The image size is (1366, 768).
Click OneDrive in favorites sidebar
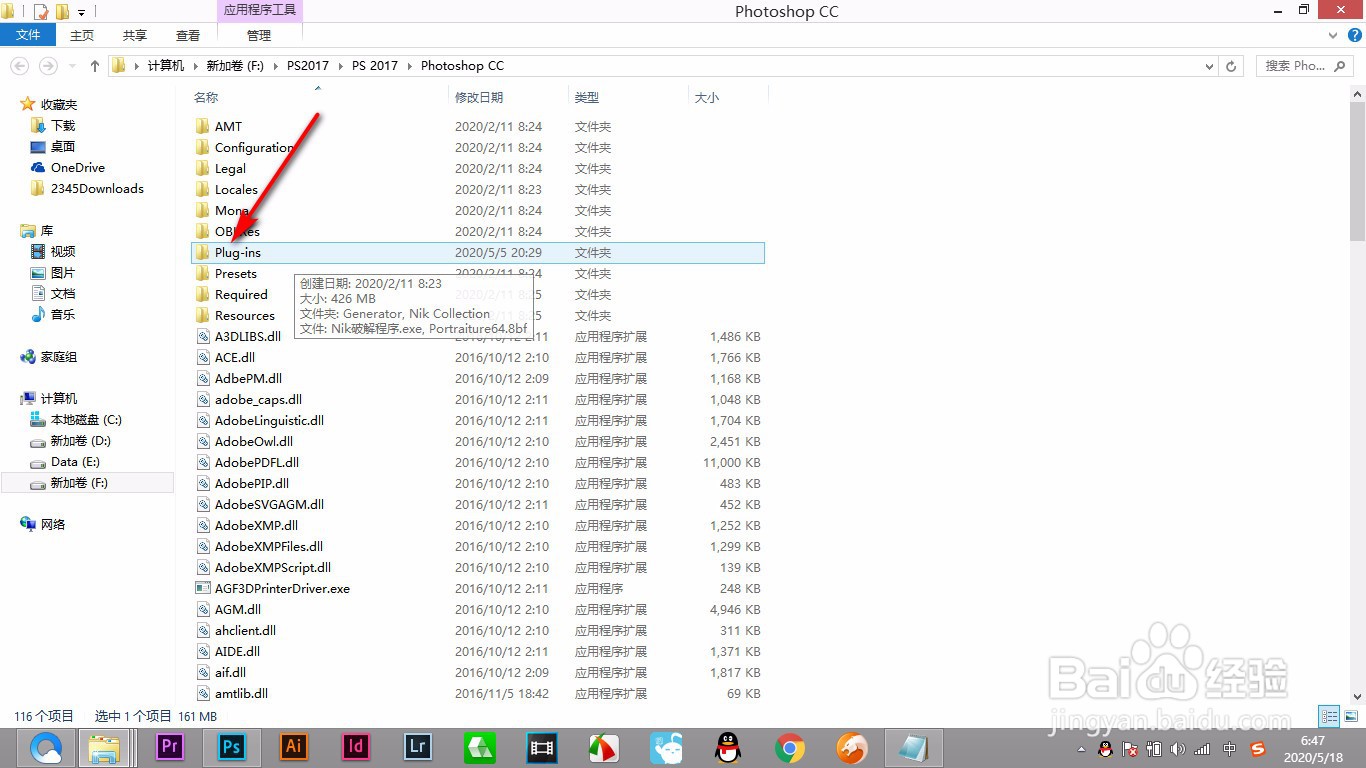[78, 167]
